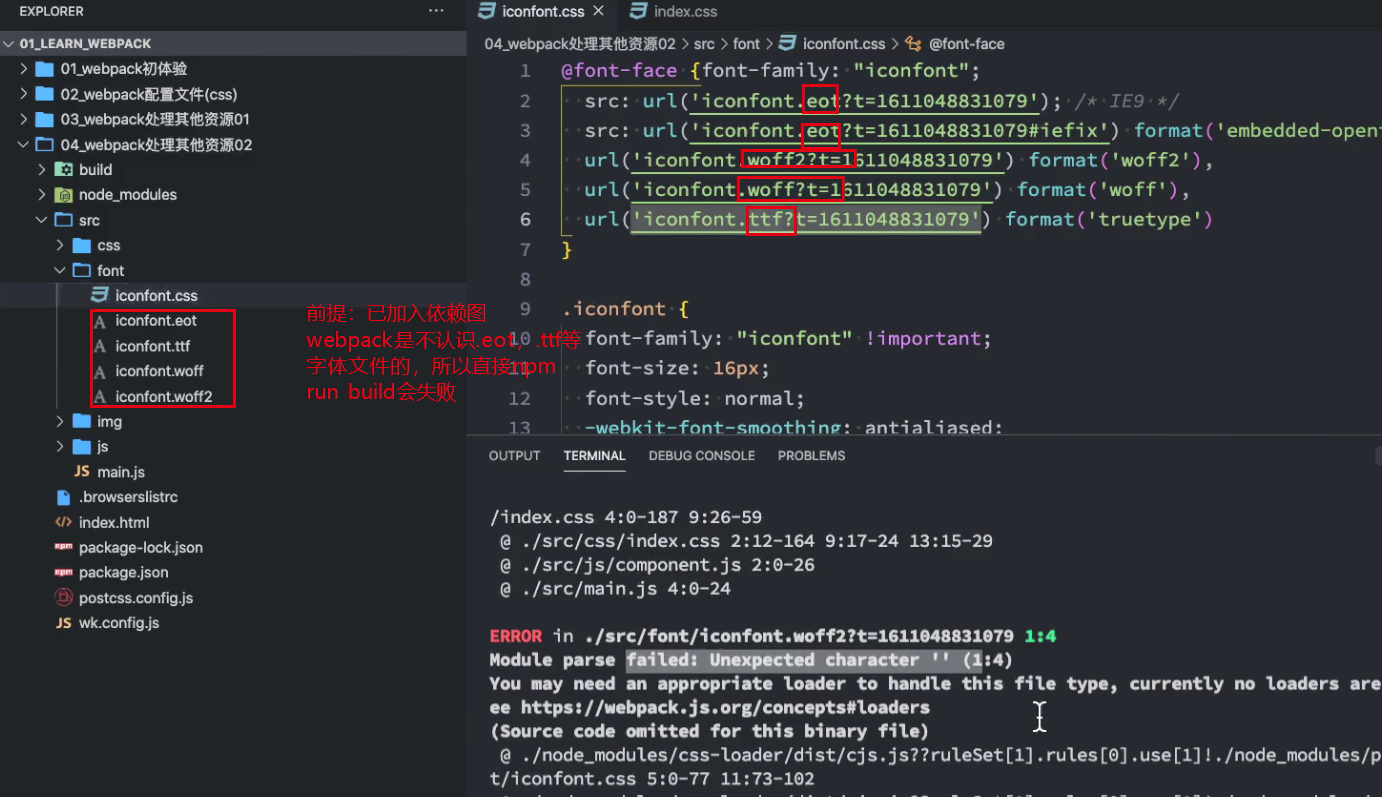1382x797 pixels.
Task: Click font file icon beside iconfont.eot
Action: [99, 321]
